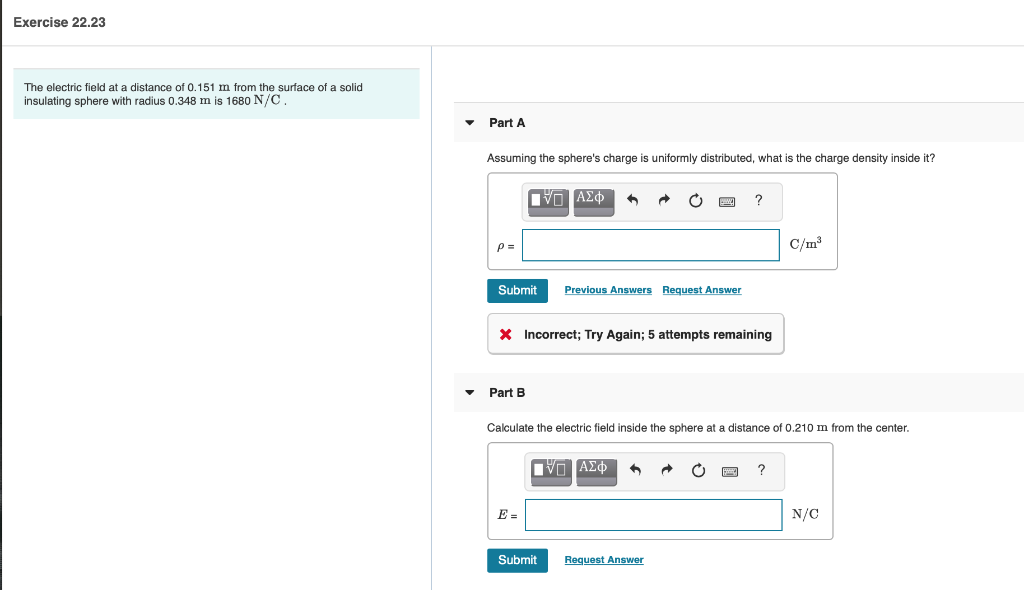Focus the E answer input field
This screenshot has width=1024, height=590.
654,515
